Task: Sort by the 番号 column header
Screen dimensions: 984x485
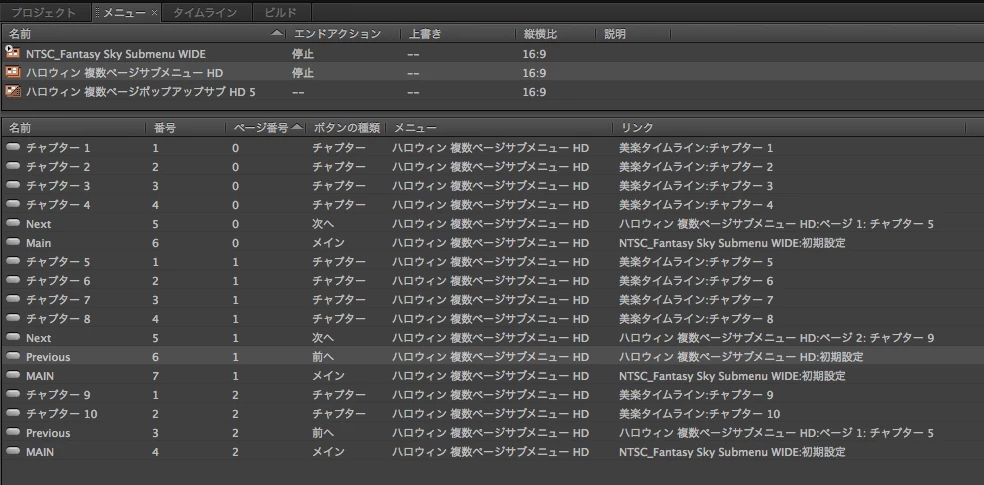Action: point(164,127)
